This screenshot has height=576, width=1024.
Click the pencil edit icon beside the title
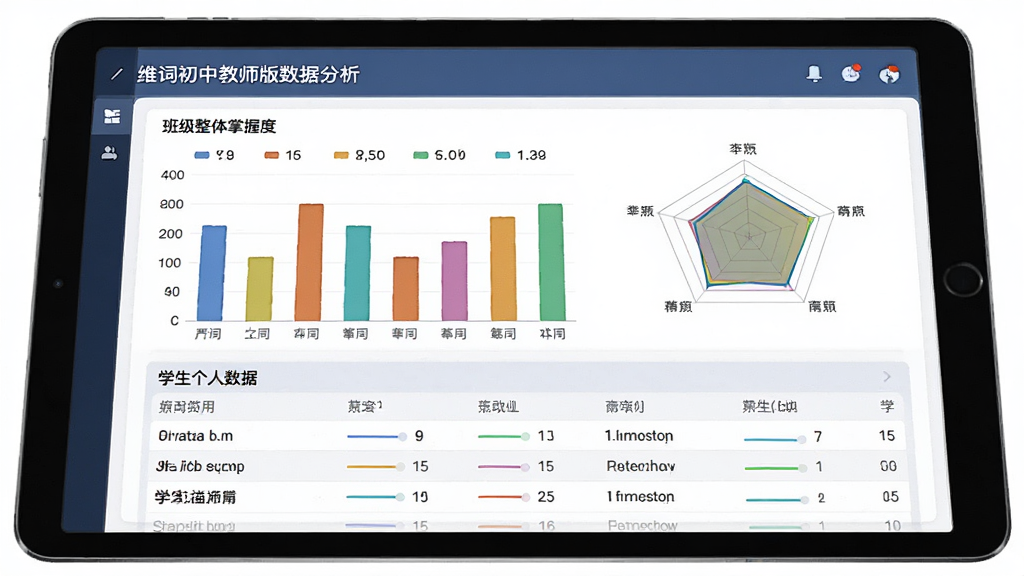point(117,74)
